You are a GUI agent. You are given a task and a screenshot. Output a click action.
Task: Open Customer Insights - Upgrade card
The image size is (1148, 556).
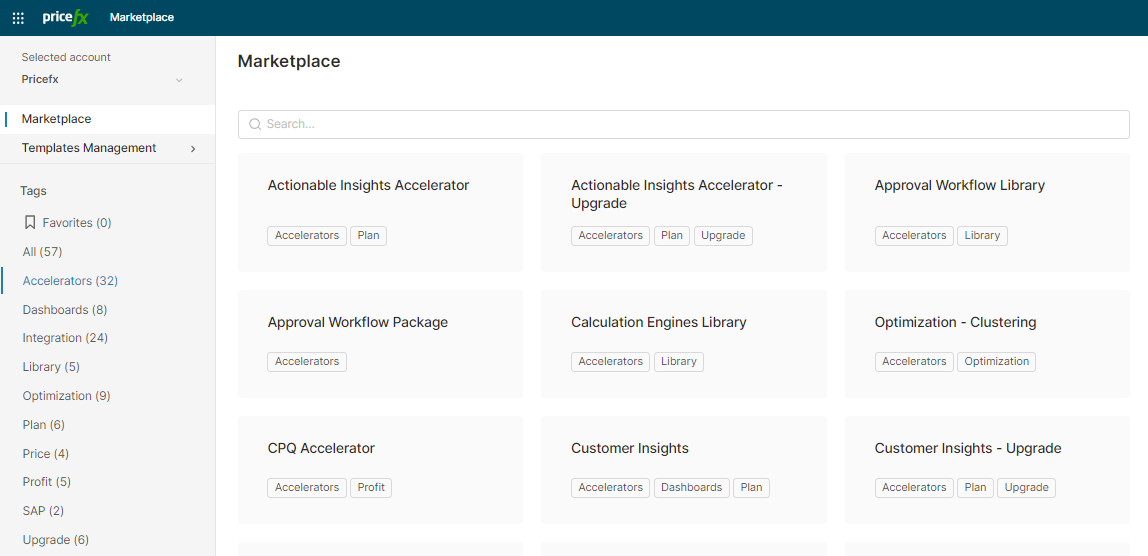coord(987,470)
